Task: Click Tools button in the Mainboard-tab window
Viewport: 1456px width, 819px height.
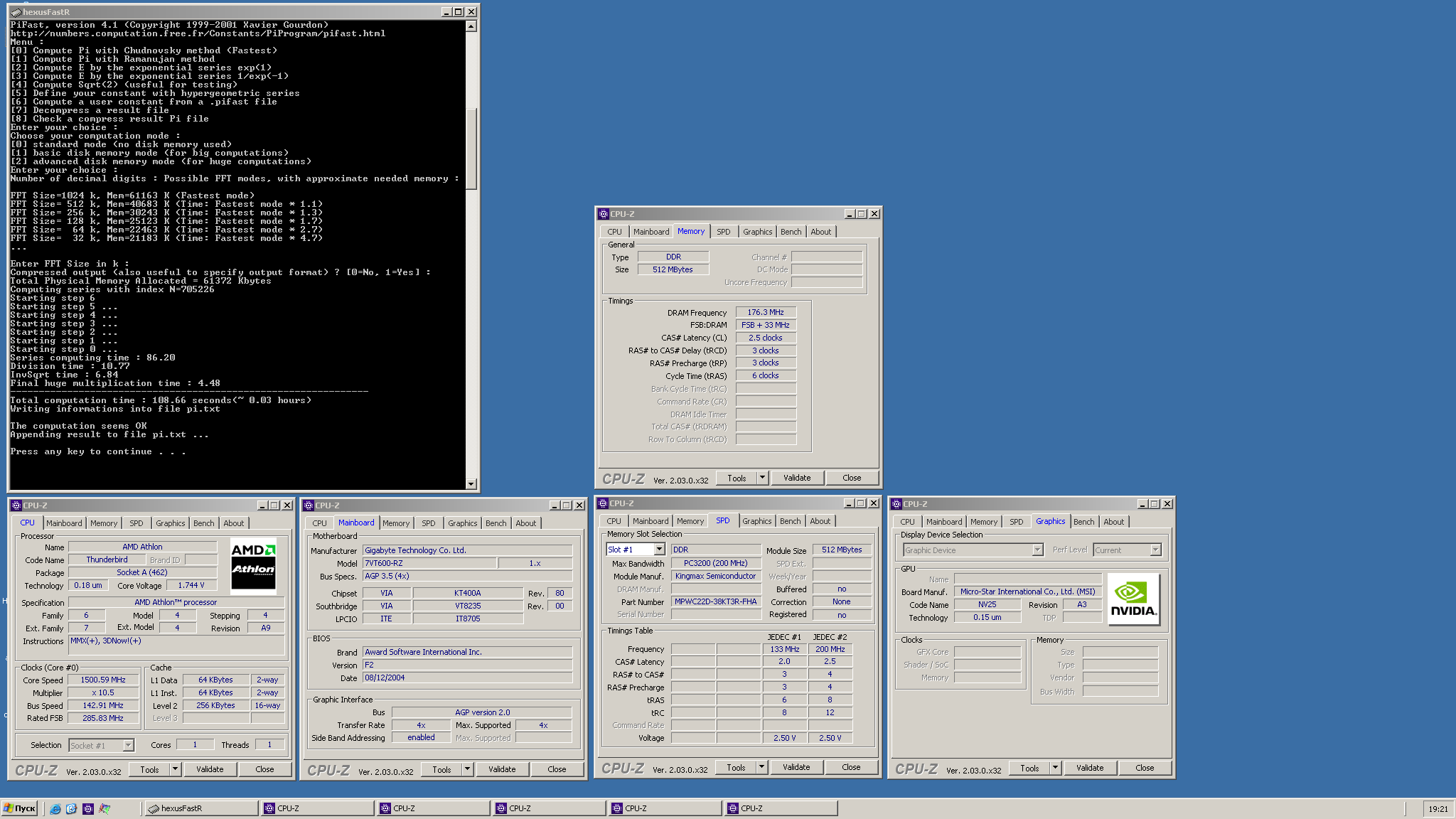Action: click(x=441, y=769)
